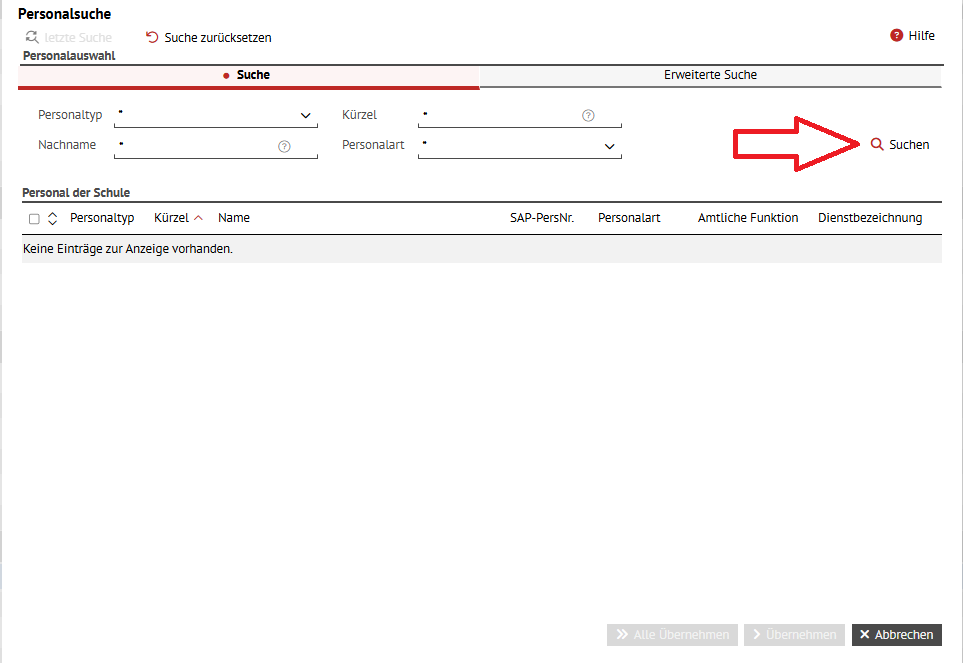The height and width of the screenshot is (663, 963).
Task: Switch to the Erweiterte Suche tab
Action: point(710,75)
